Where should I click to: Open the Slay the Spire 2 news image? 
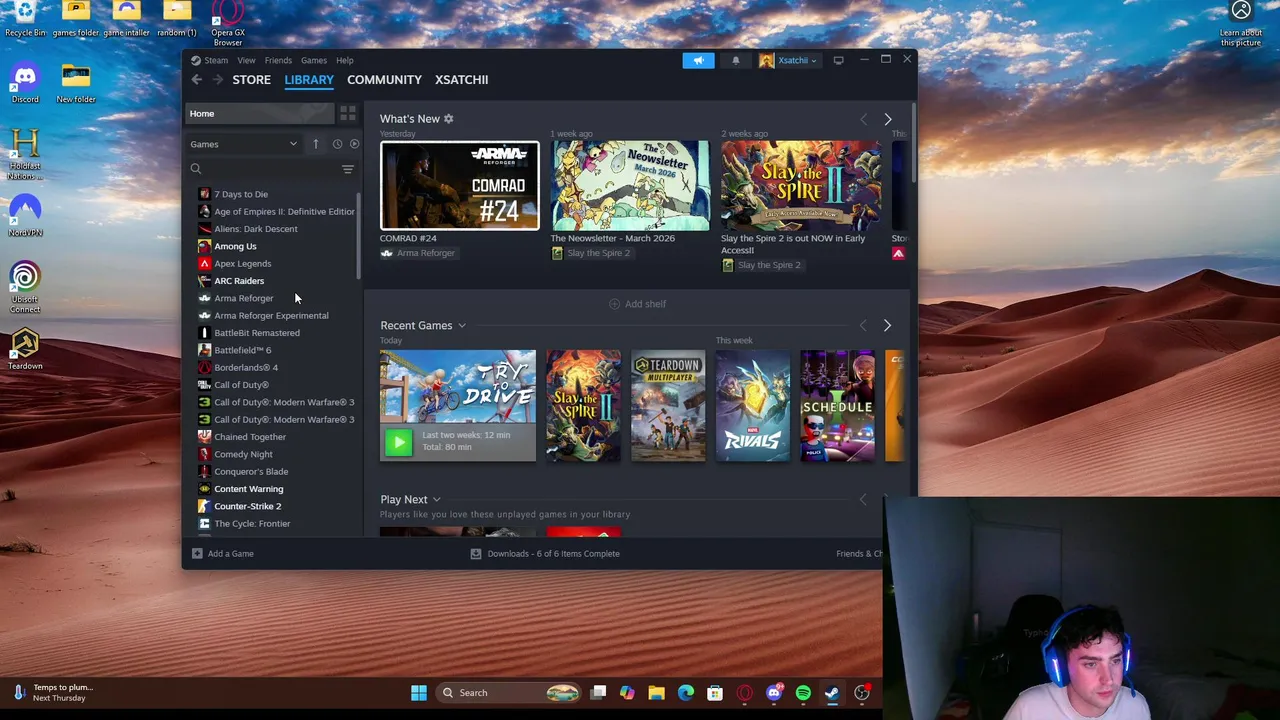[801, 186]
